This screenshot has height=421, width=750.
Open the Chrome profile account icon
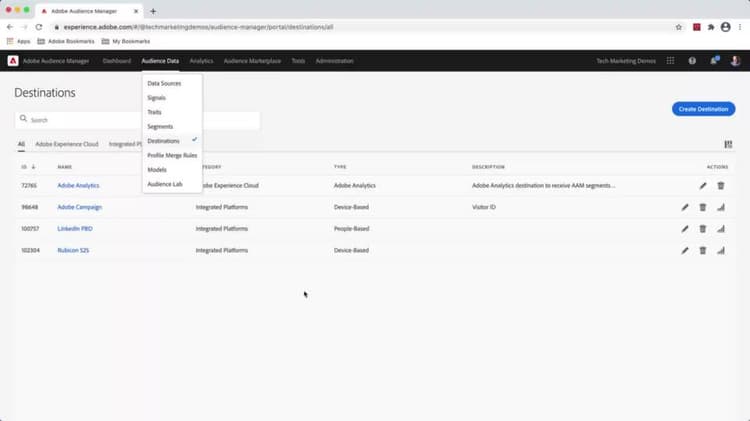[726, 27]
